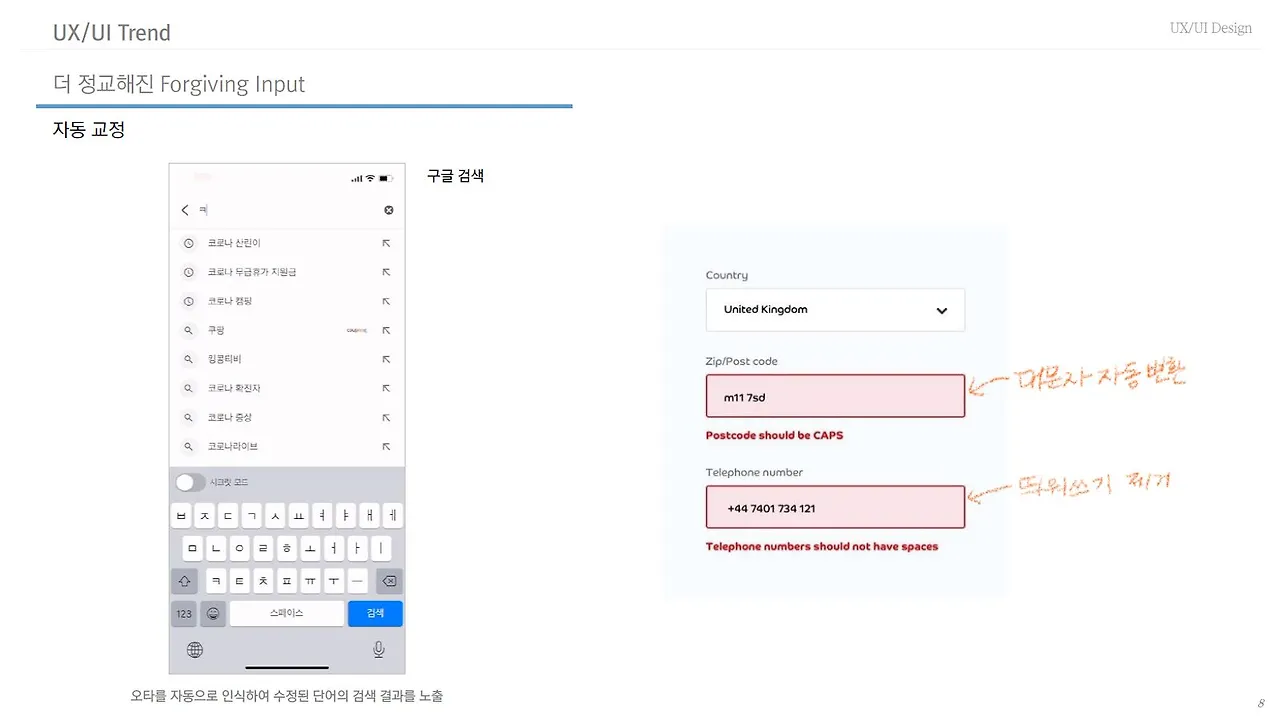The width and height of the screenshot is (1280, 717).
Task: Tap the globe language switch icon
Action: click(x=195, y=650)
